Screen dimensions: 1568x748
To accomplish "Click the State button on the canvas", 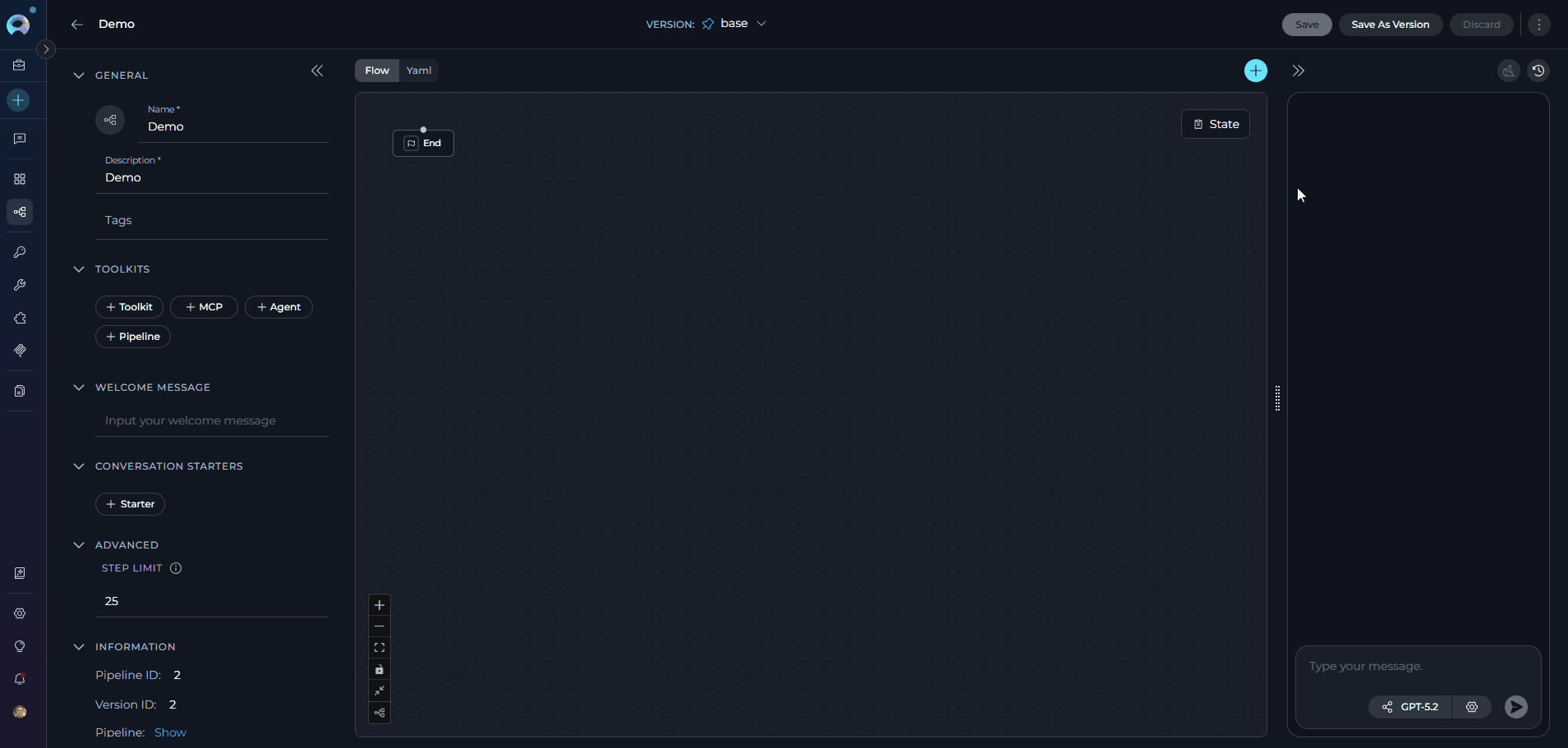I will tap(1216, 124).
